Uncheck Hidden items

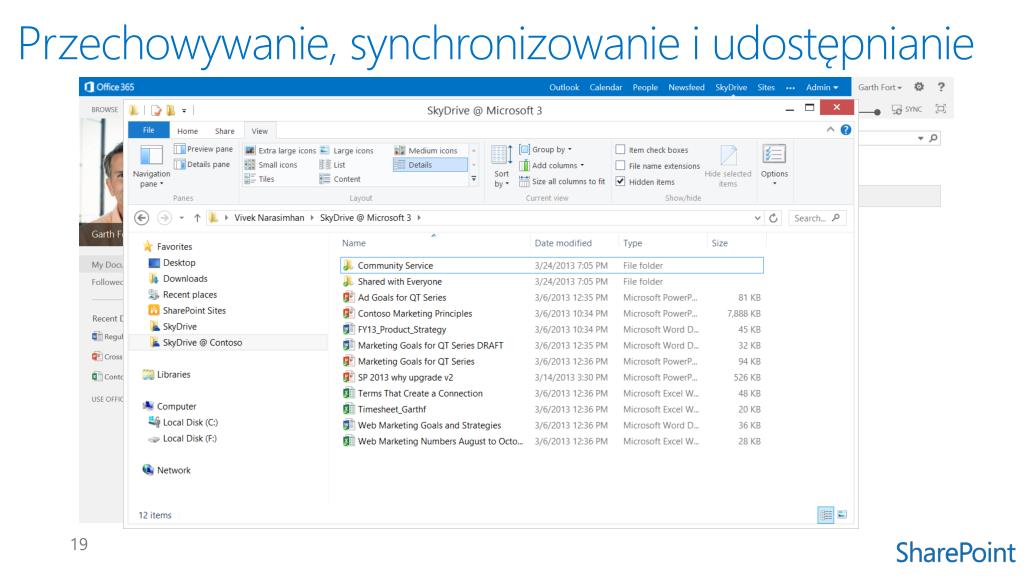[x=620, y=182]
